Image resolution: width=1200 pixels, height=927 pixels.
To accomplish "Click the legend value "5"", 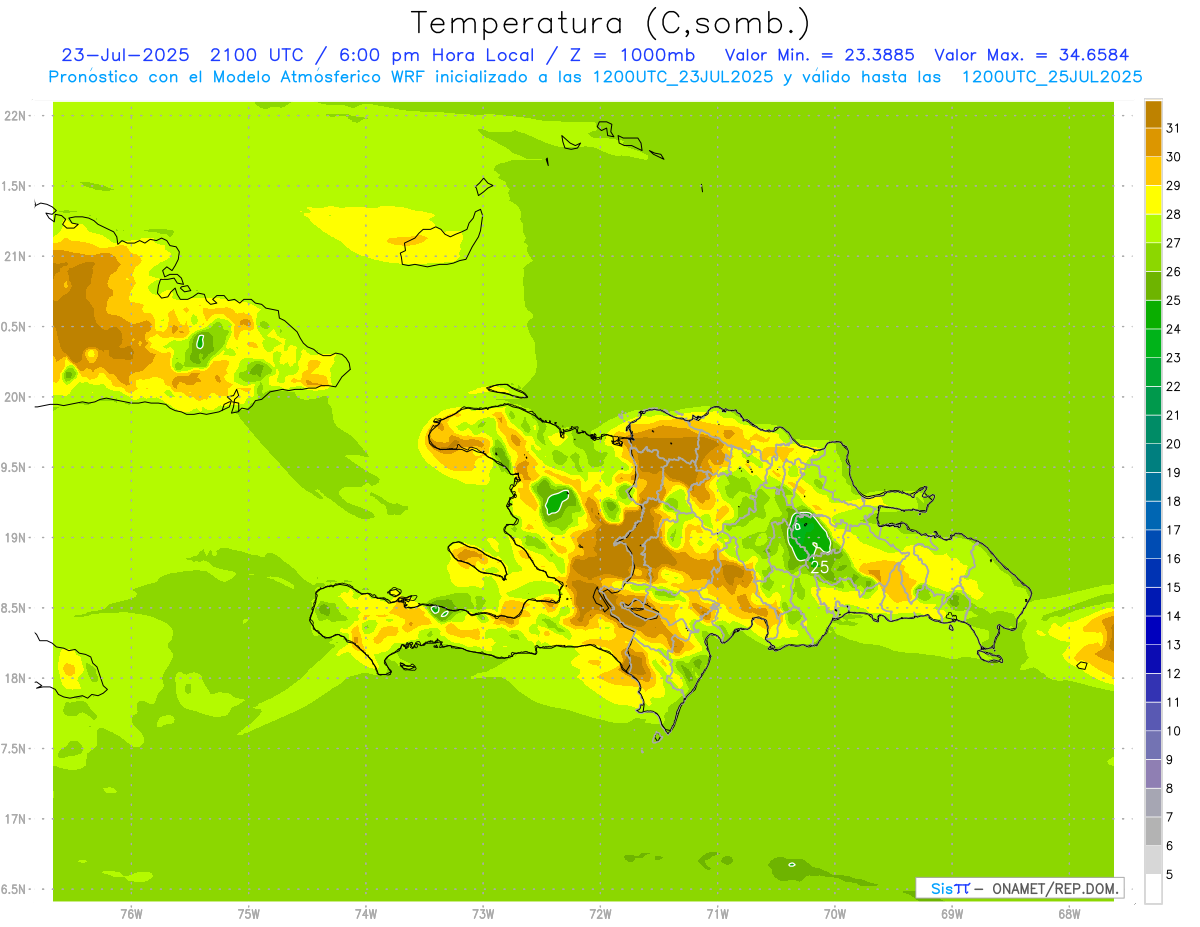I will click(1170, 875).
